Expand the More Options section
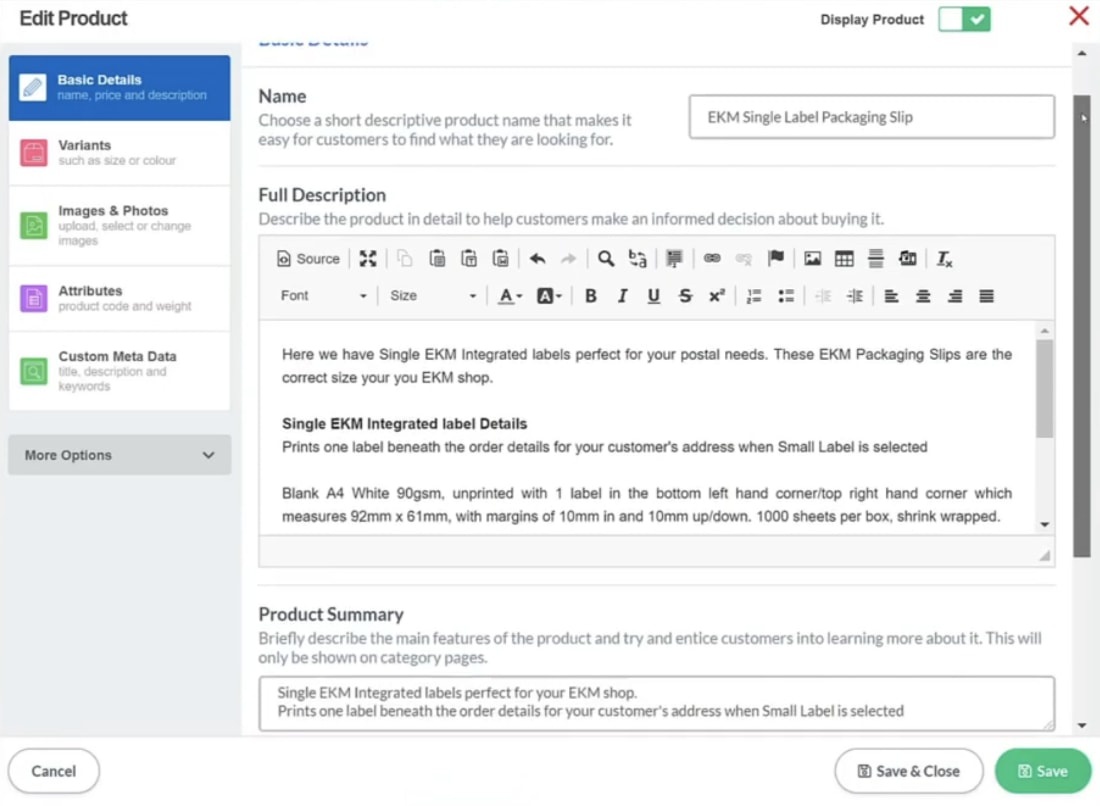 coord(119,455)
